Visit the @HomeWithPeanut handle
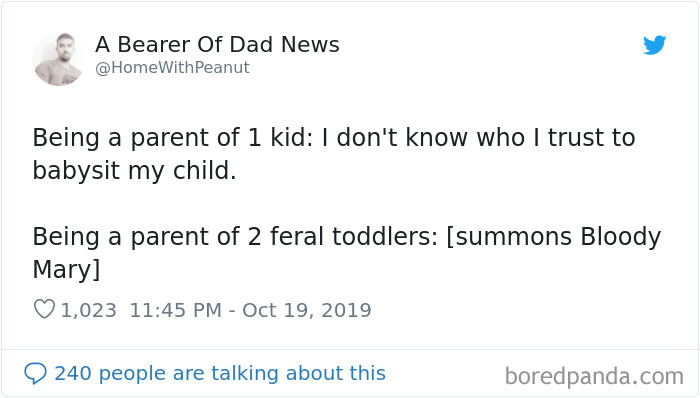 (172, 67)
